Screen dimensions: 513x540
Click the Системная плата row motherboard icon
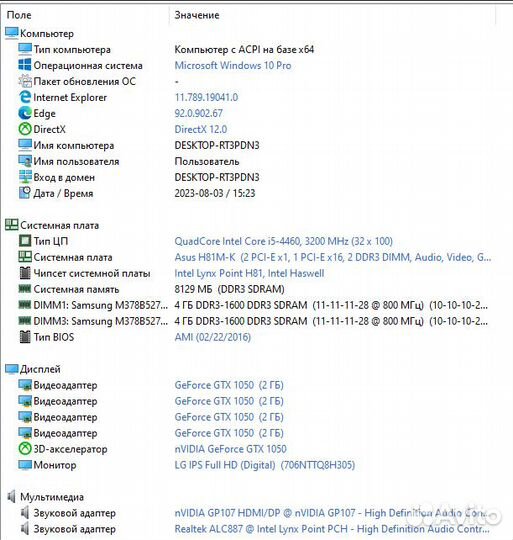click(x=25, y=257)
